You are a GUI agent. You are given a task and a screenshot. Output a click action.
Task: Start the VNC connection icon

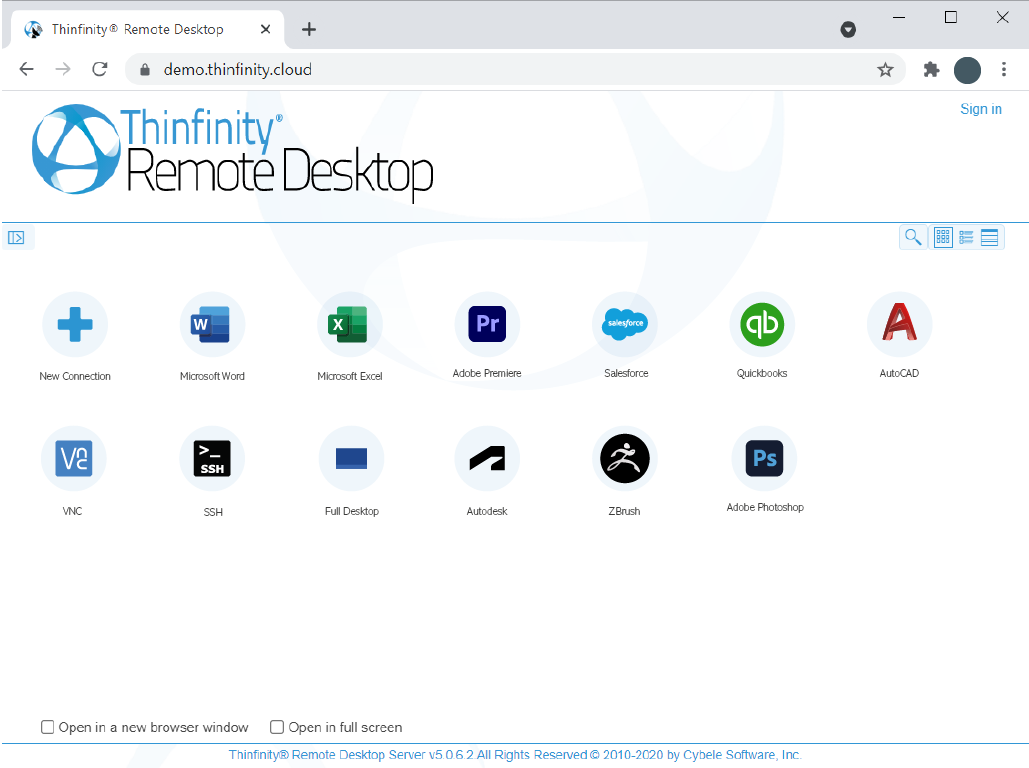tap(74, 458)
